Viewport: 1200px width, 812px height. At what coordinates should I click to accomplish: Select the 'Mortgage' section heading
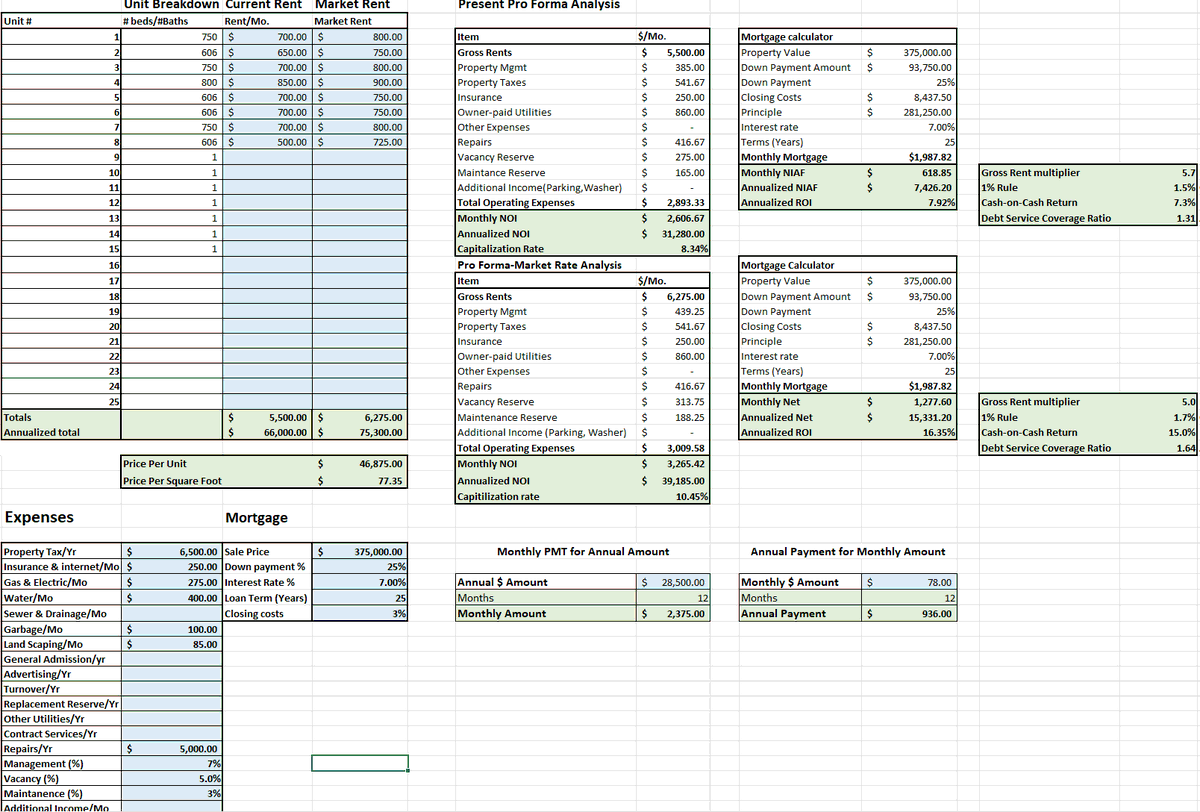click(257, 518)
